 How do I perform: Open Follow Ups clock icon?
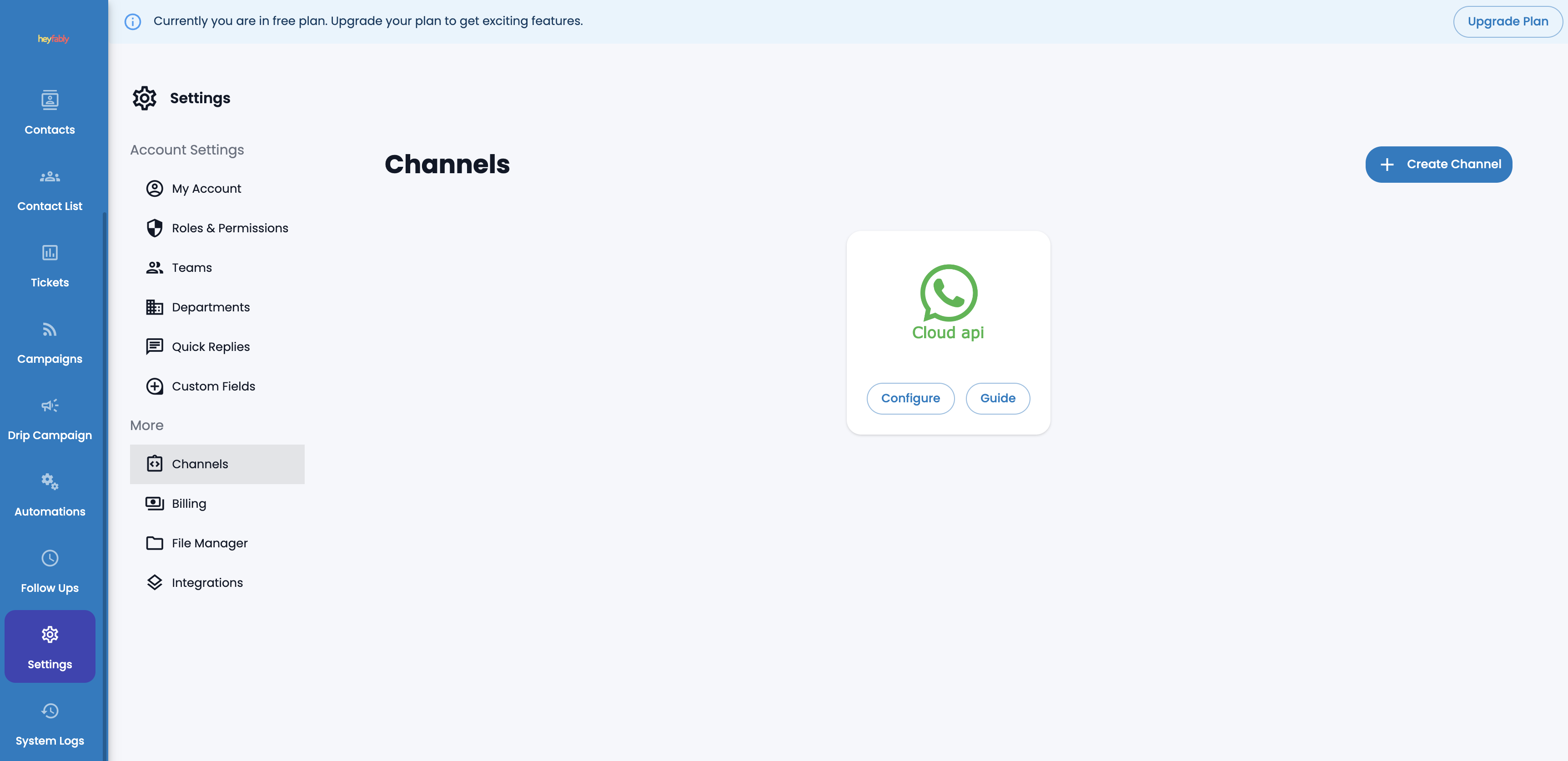coord(50,558)
